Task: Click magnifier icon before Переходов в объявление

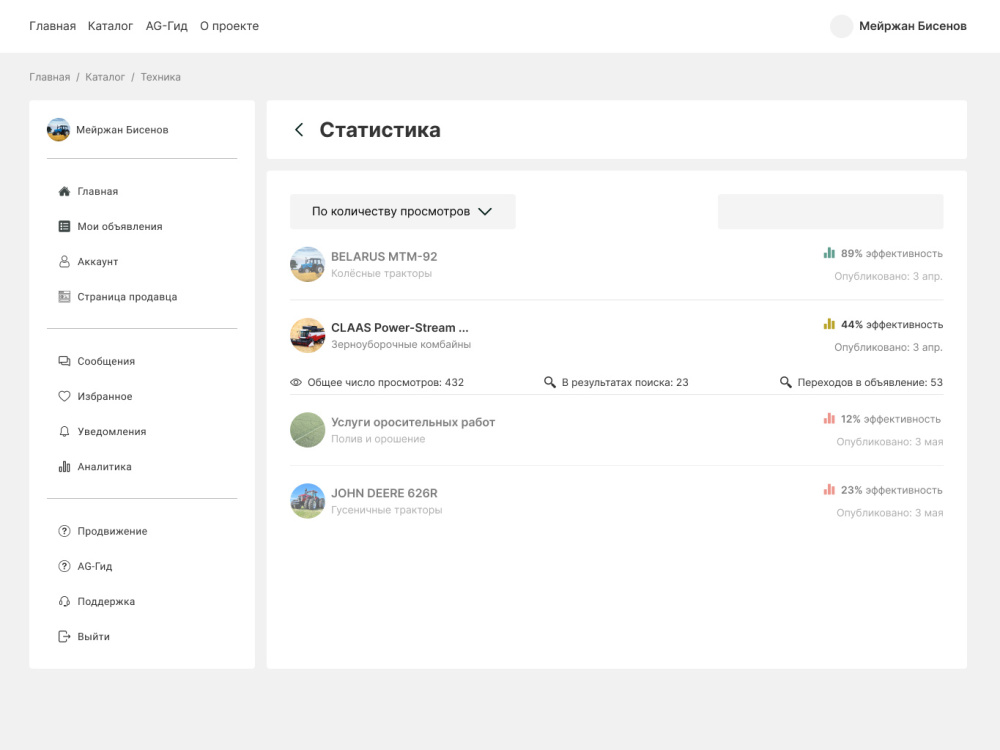Action: pyautogui.click(x=786, y=382)
